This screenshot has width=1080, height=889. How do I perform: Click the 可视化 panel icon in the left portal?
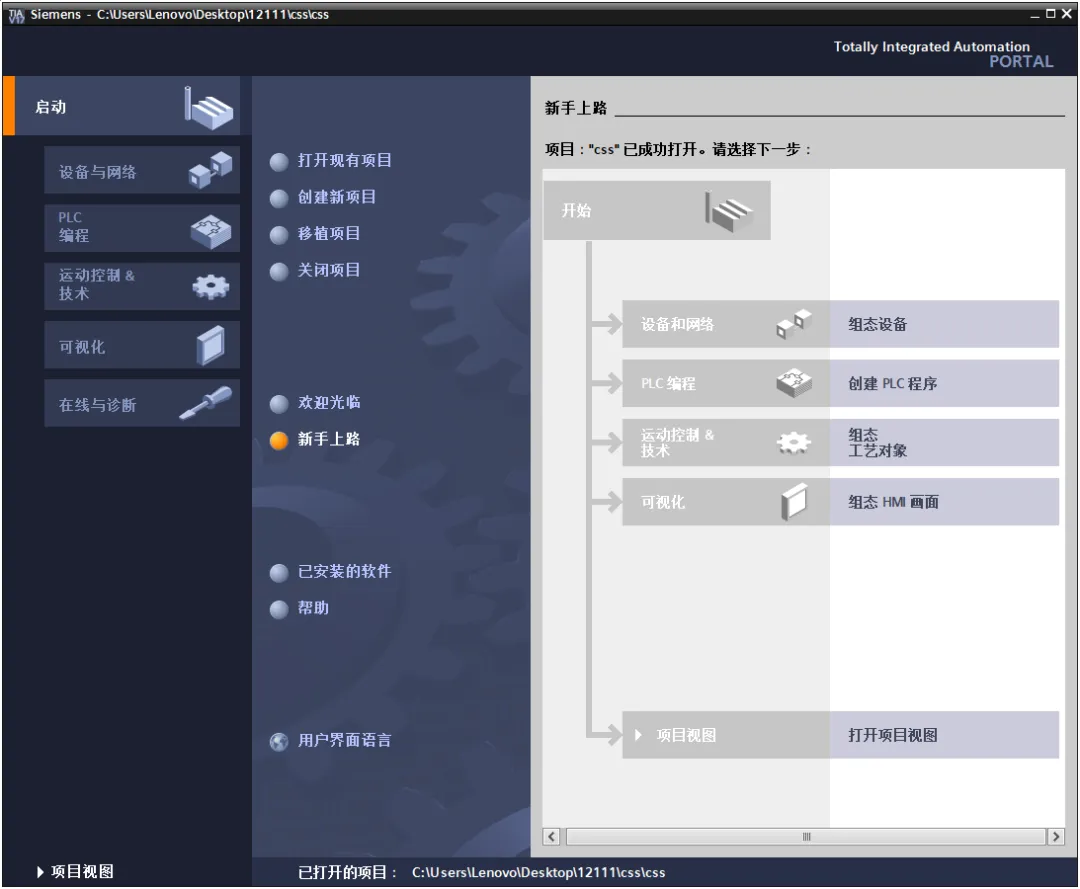(x=211, y=346)
